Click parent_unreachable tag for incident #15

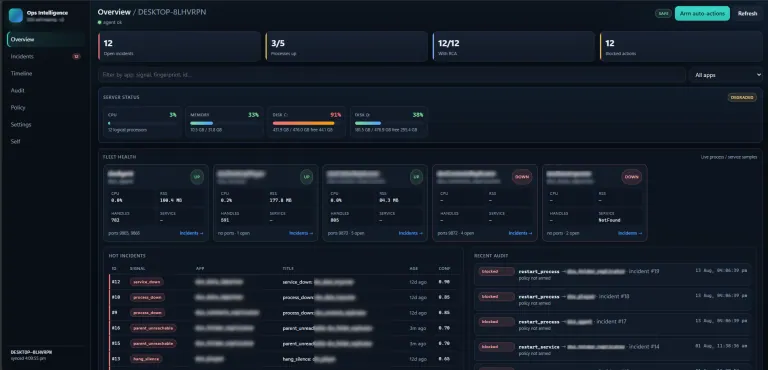(x=153, y=344)
